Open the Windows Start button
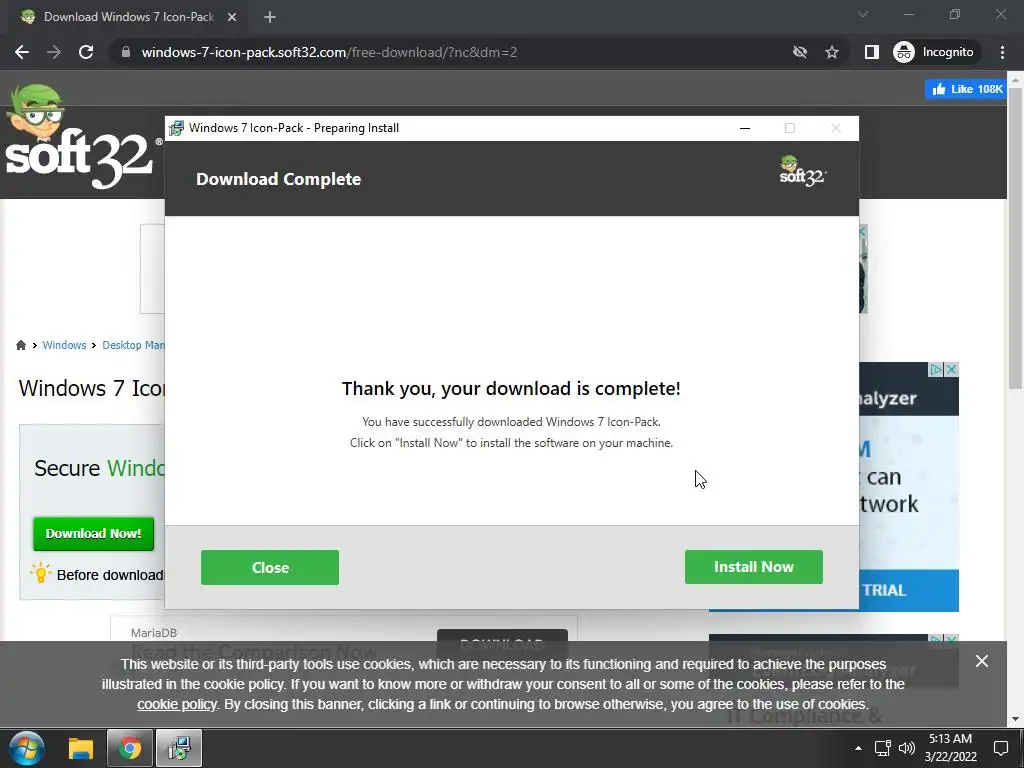The height and width of the screenshot is (768, 1024). [x=26, y=748]
